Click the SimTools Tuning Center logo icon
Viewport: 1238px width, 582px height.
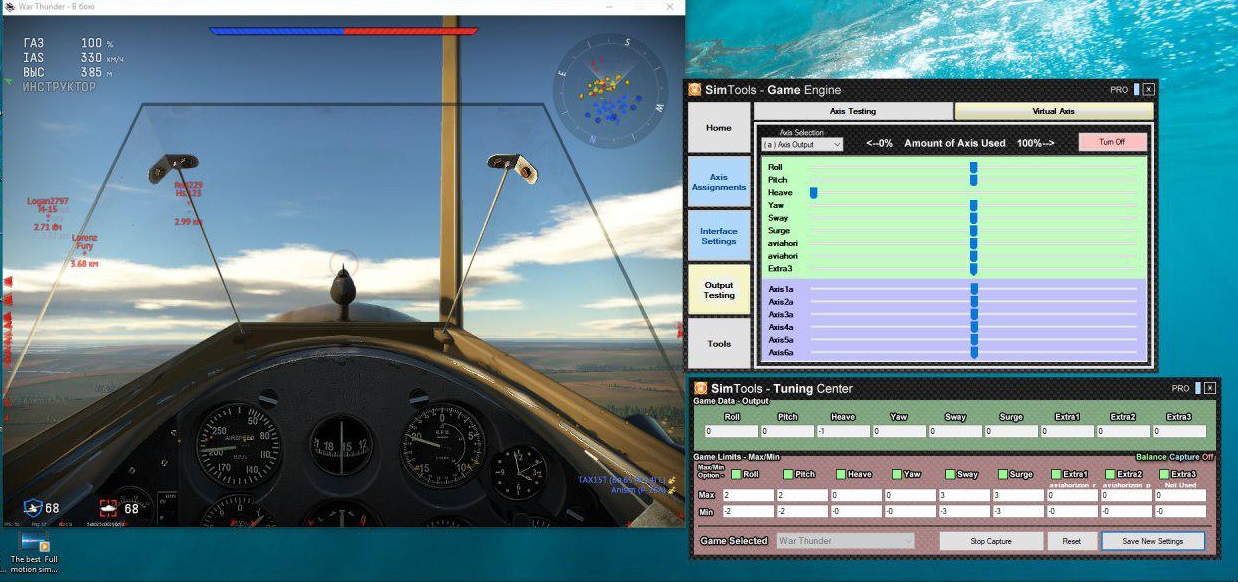point(700,388)
